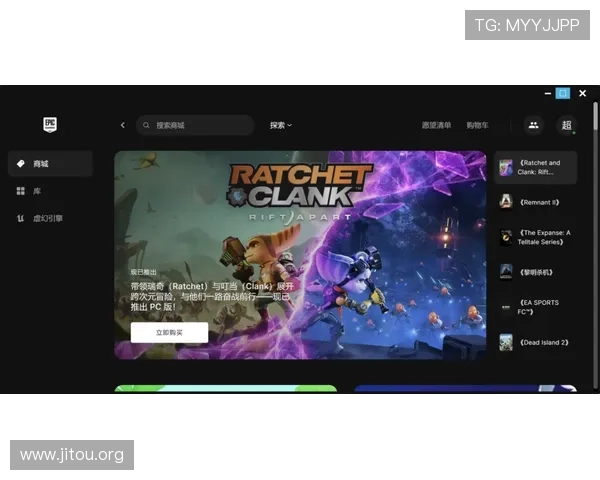Select The Expanse: A Telltale Series entry
Image resolution: width=600 pixels, height=480 pixels.
(536, 237)
